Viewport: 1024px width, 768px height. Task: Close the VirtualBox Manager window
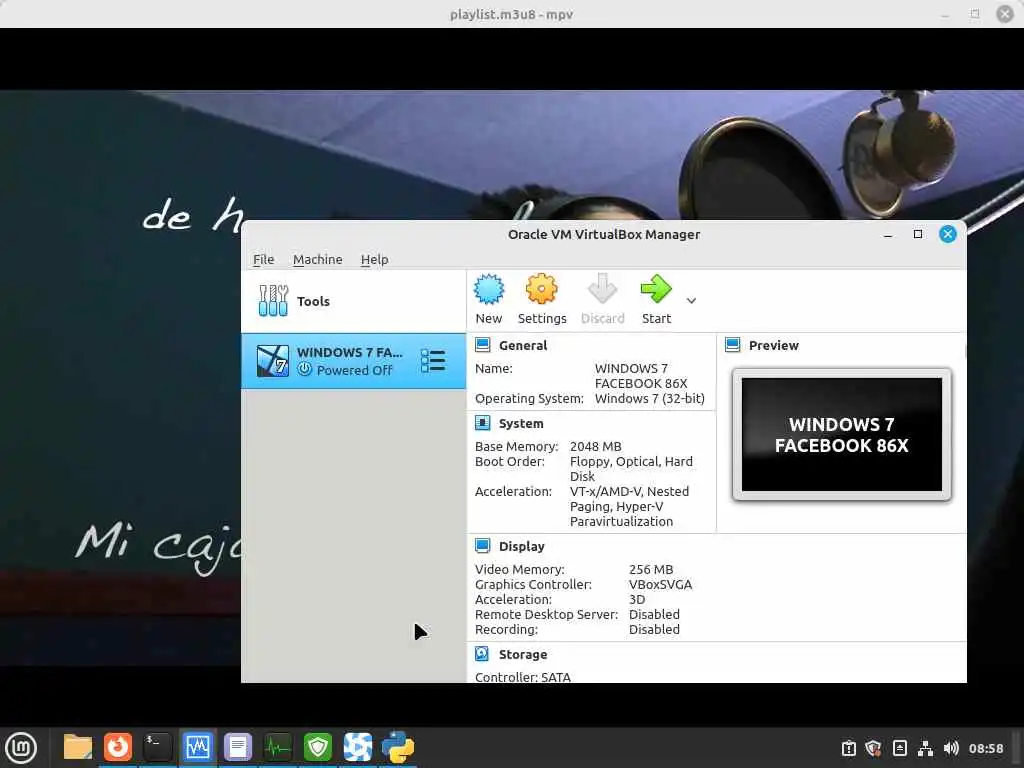point(948,234)
